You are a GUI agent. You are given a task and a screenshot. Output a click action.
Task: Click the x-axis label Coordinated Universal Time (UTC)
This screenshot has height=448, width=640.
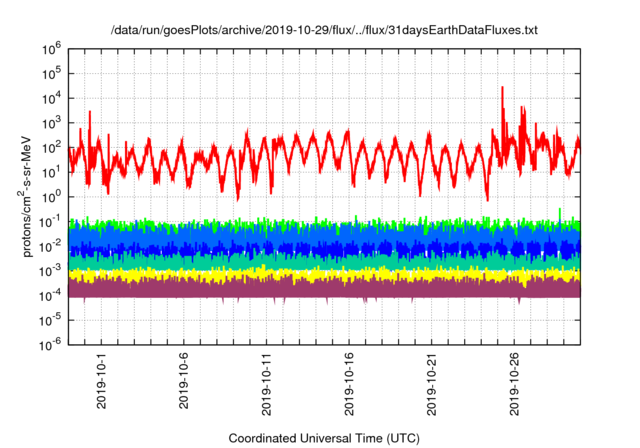pos(324,438)
